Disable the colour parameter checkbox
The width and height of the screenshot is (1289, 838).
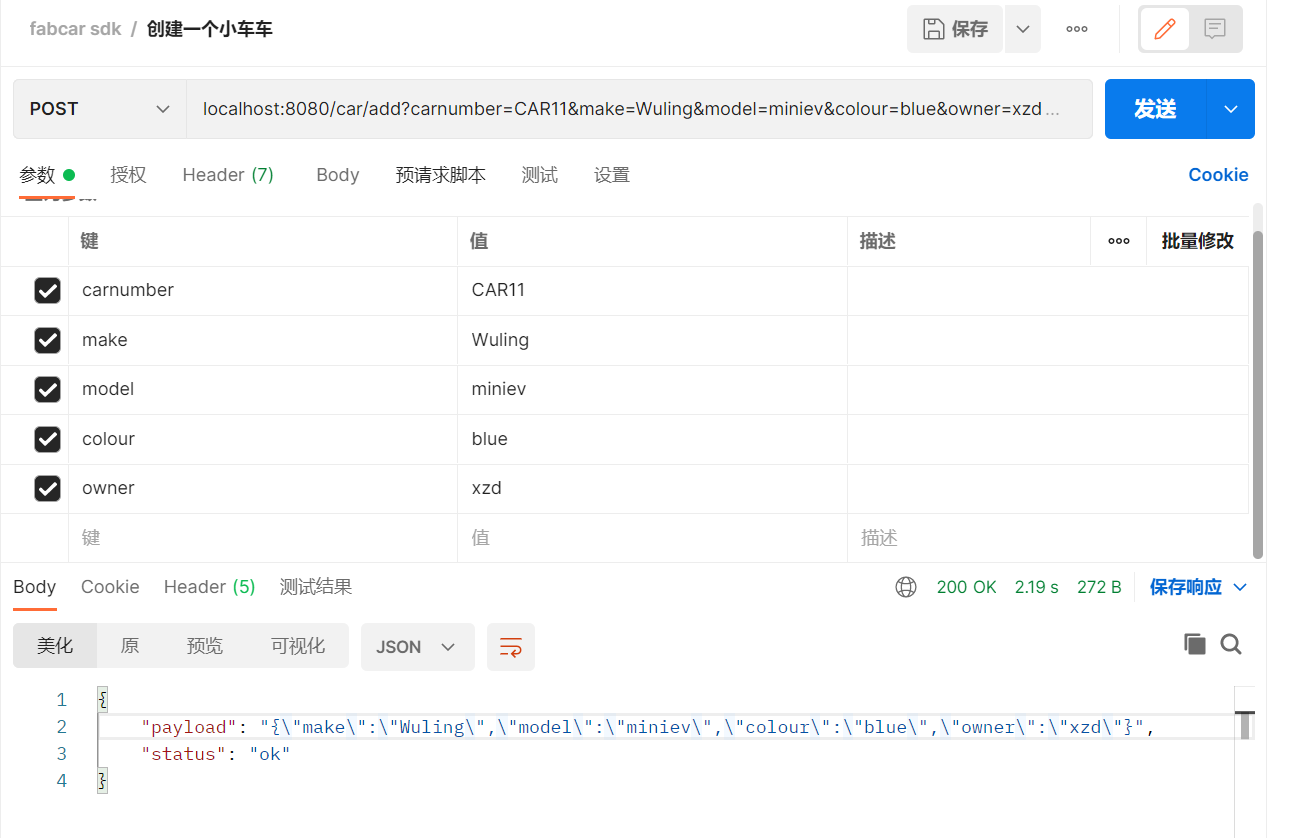[x=47, y=438]
